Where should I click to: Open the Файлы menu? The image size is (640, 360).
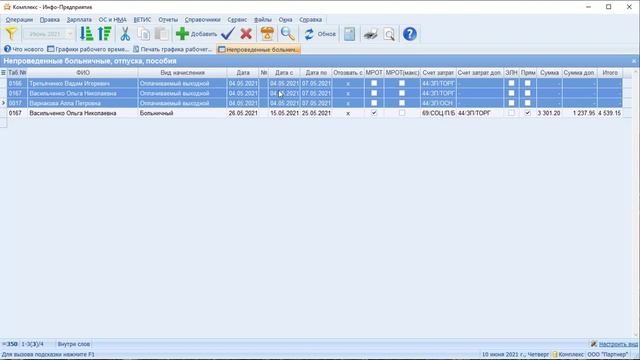[262, 20]
